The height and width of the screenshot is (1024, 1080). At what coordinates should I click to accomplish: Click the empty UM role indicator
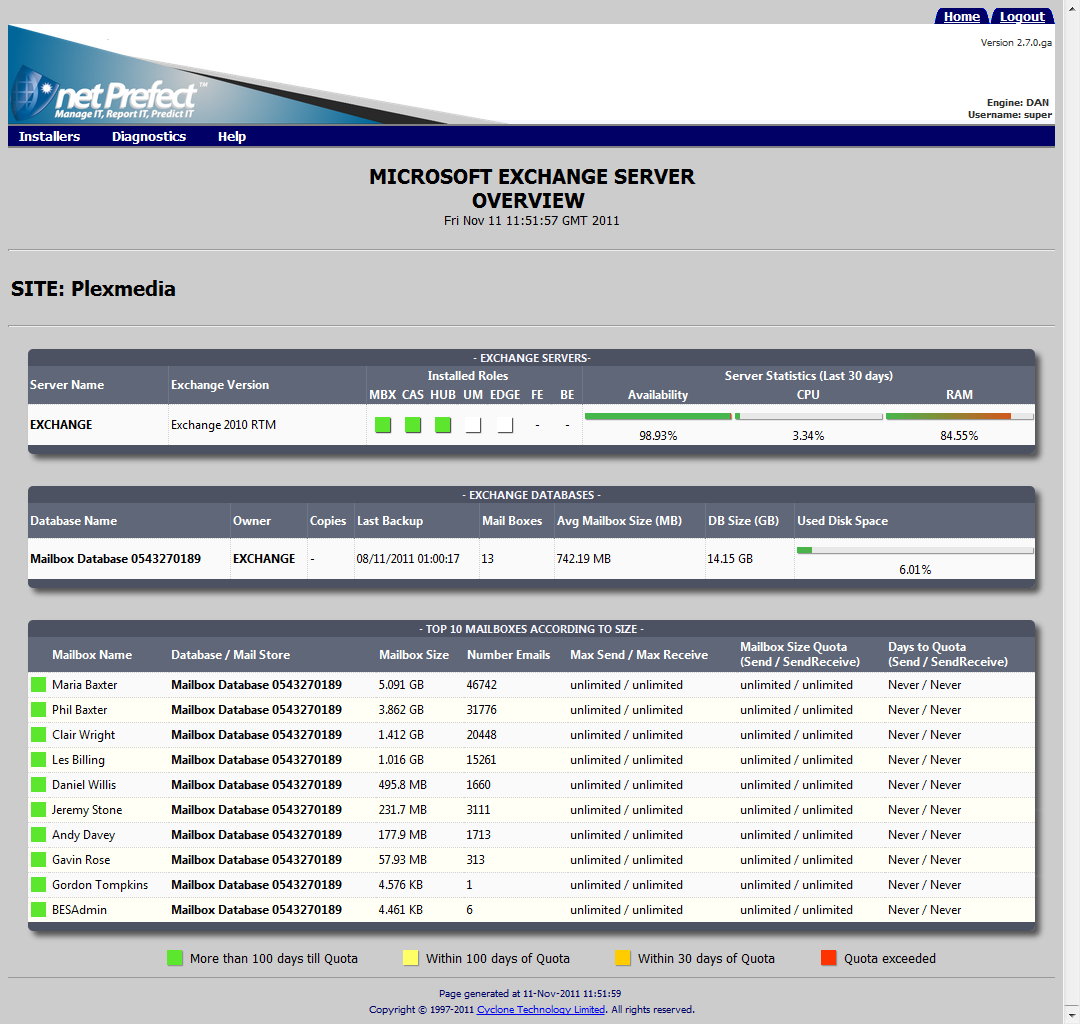473,425
